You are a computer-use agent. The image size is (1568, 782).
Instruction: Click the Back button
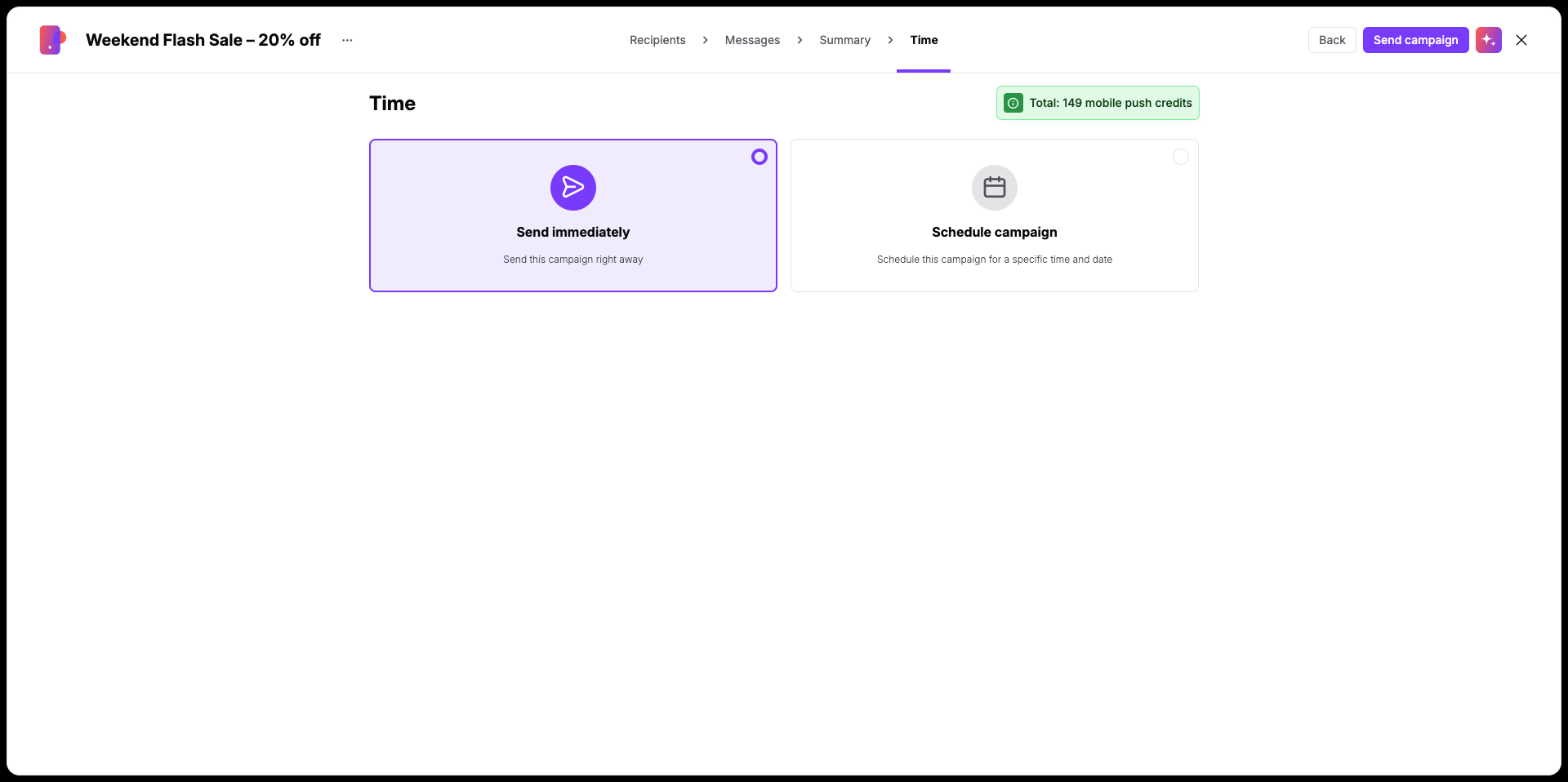[1332, 40]
